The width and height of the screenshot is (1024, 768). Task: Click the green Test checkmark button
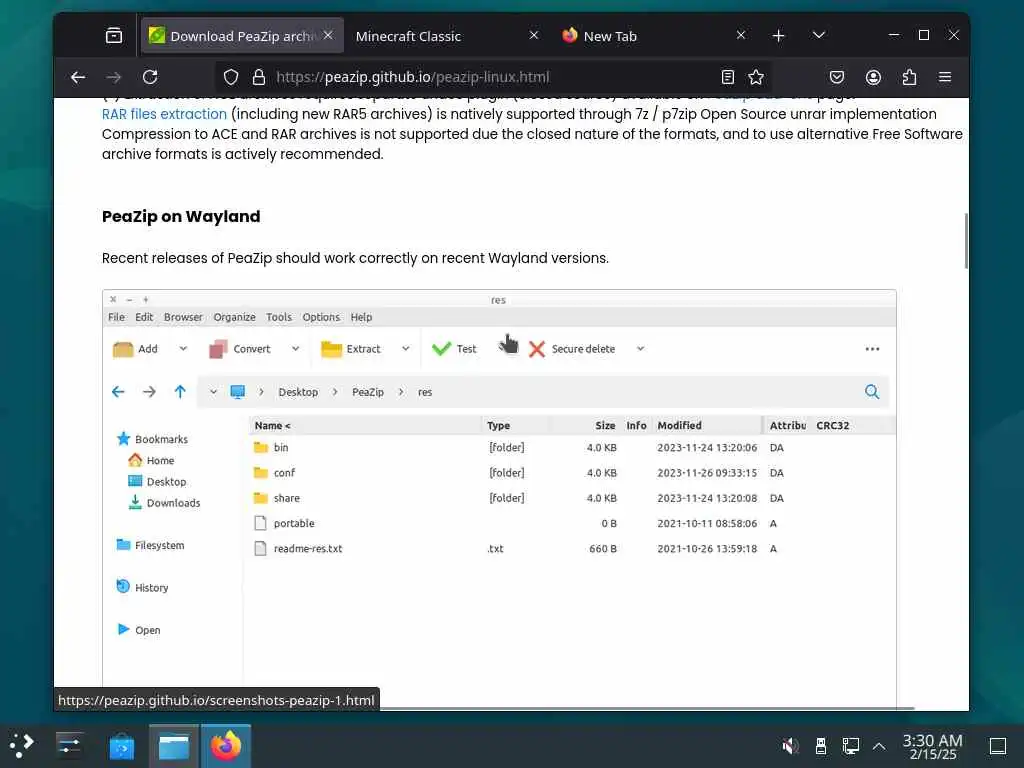(455, 349)
